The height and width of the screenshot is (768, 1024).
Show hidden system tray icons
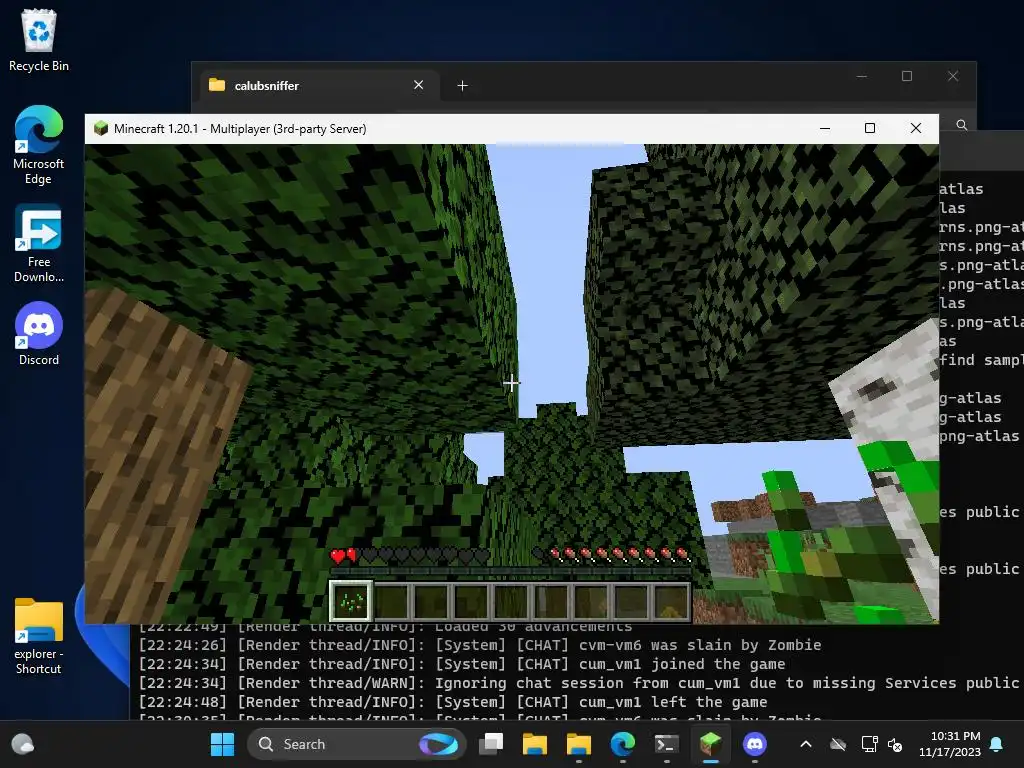coord(806,744)
